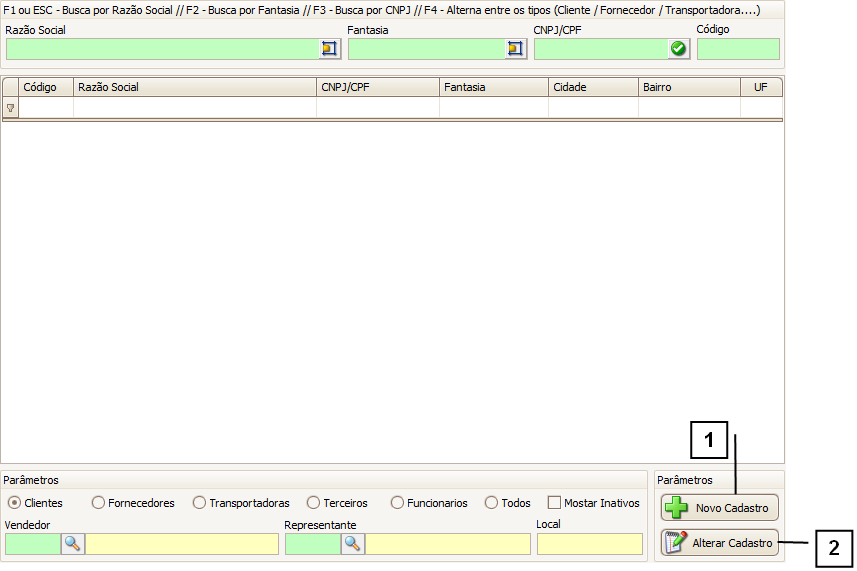Focus the Código input field
857x571 pixels.
[738, 49]
